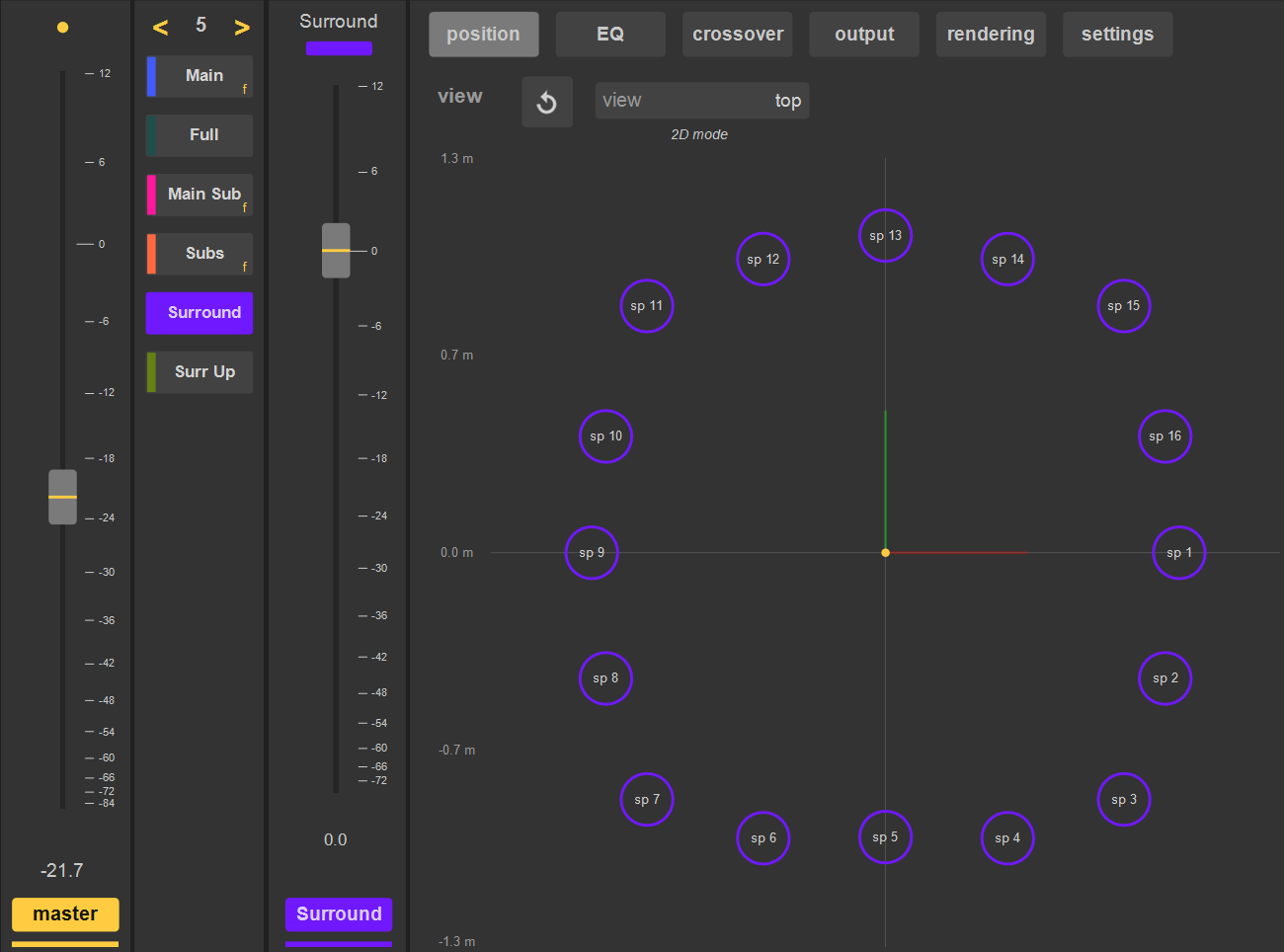Select the Main Sub group

point(200,195)
